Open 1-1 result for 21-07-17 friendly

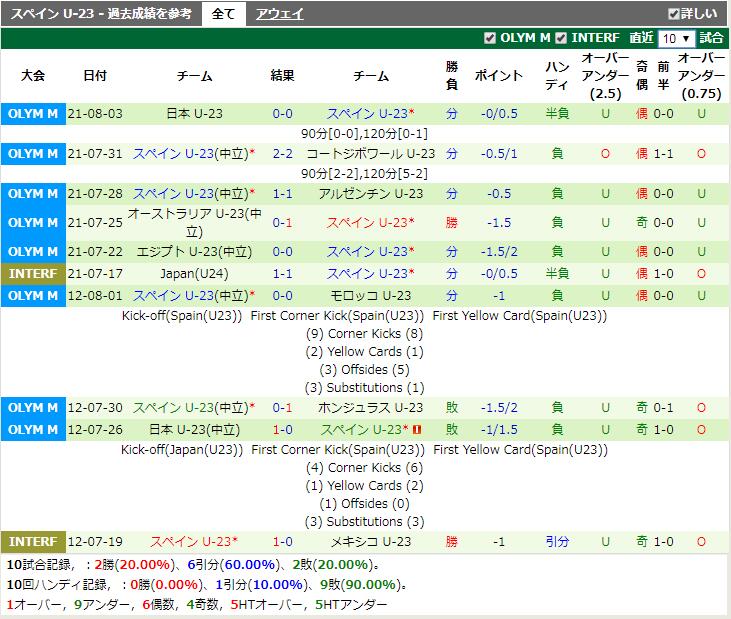click(x=283, y=274)
